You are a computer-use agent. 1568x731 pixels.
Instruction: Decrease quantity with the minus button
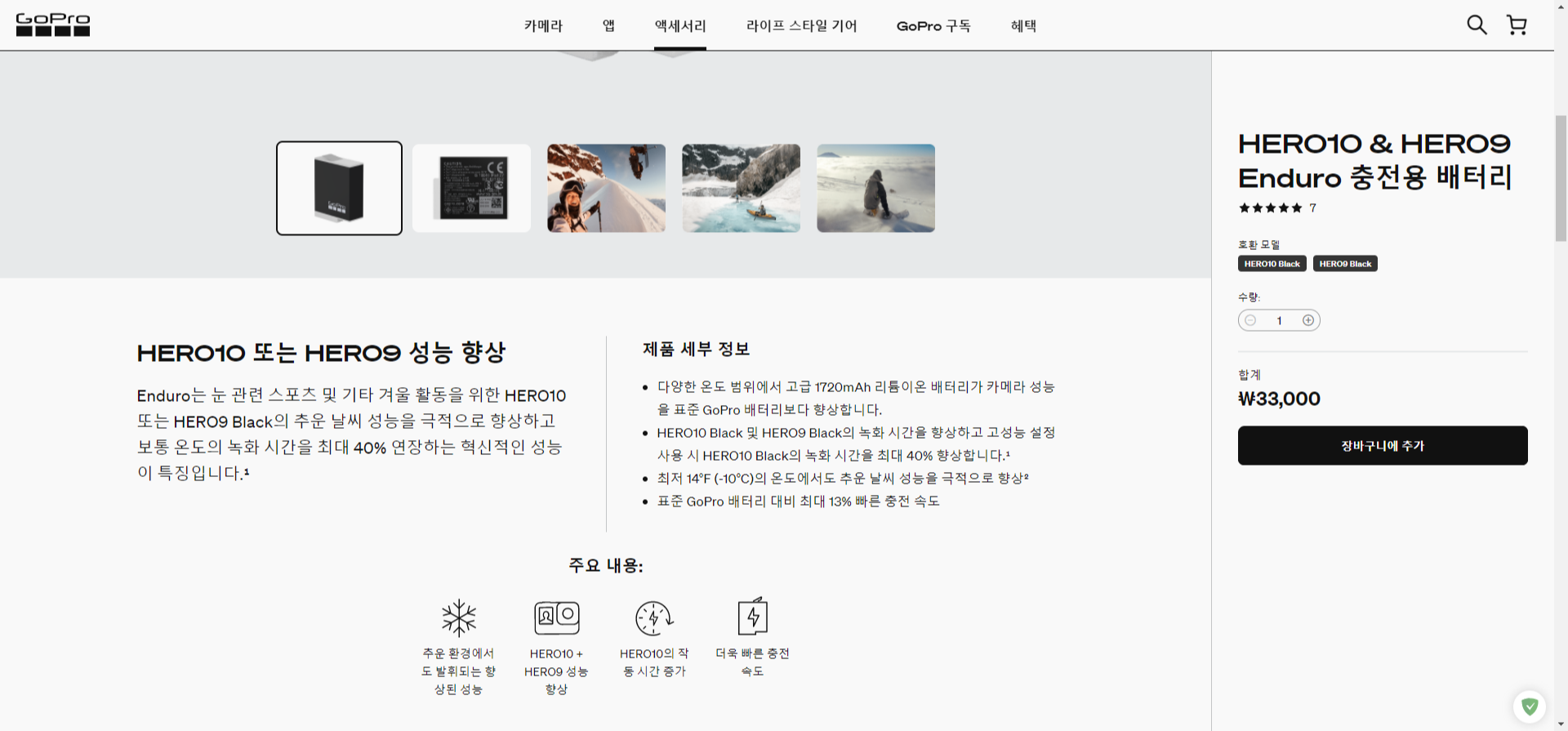(x=1250, y=320)
